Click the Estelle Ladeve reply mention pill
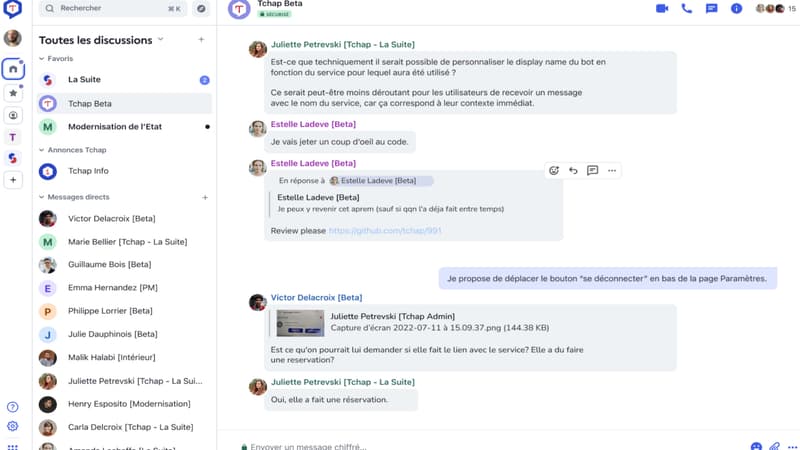800x450 pixels. click(381, 181)
